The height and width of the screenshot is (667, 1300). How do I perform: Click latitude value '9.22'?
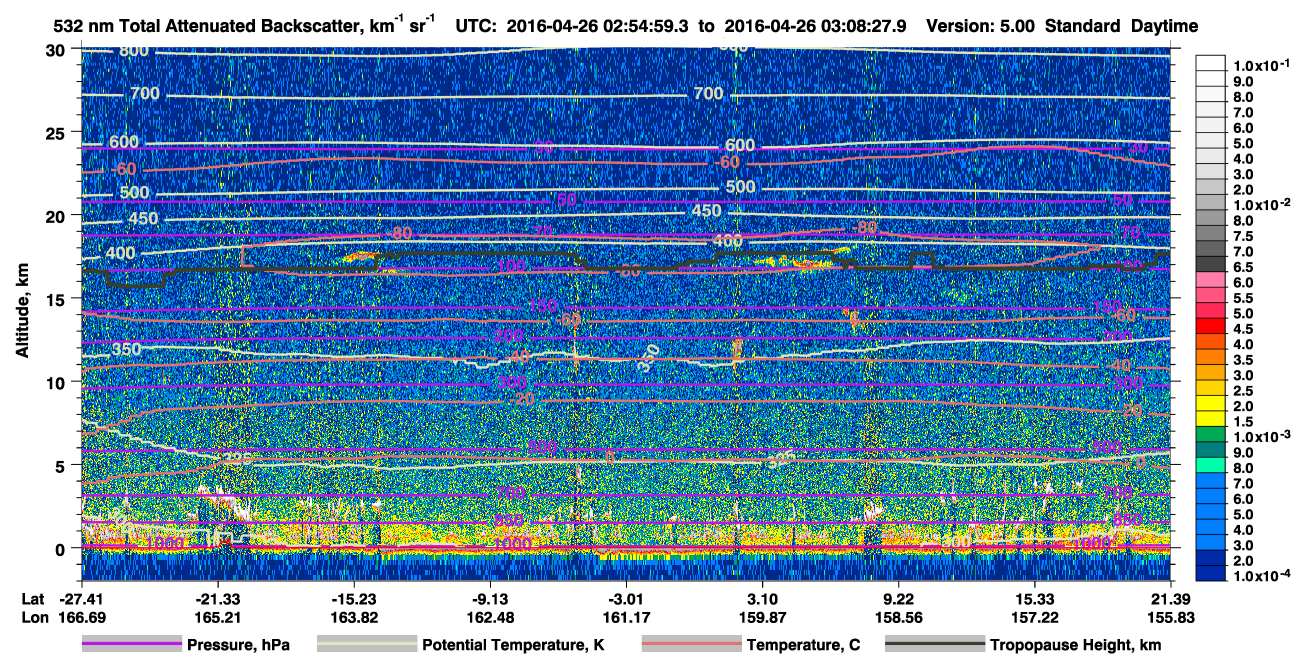pos(898,597)
